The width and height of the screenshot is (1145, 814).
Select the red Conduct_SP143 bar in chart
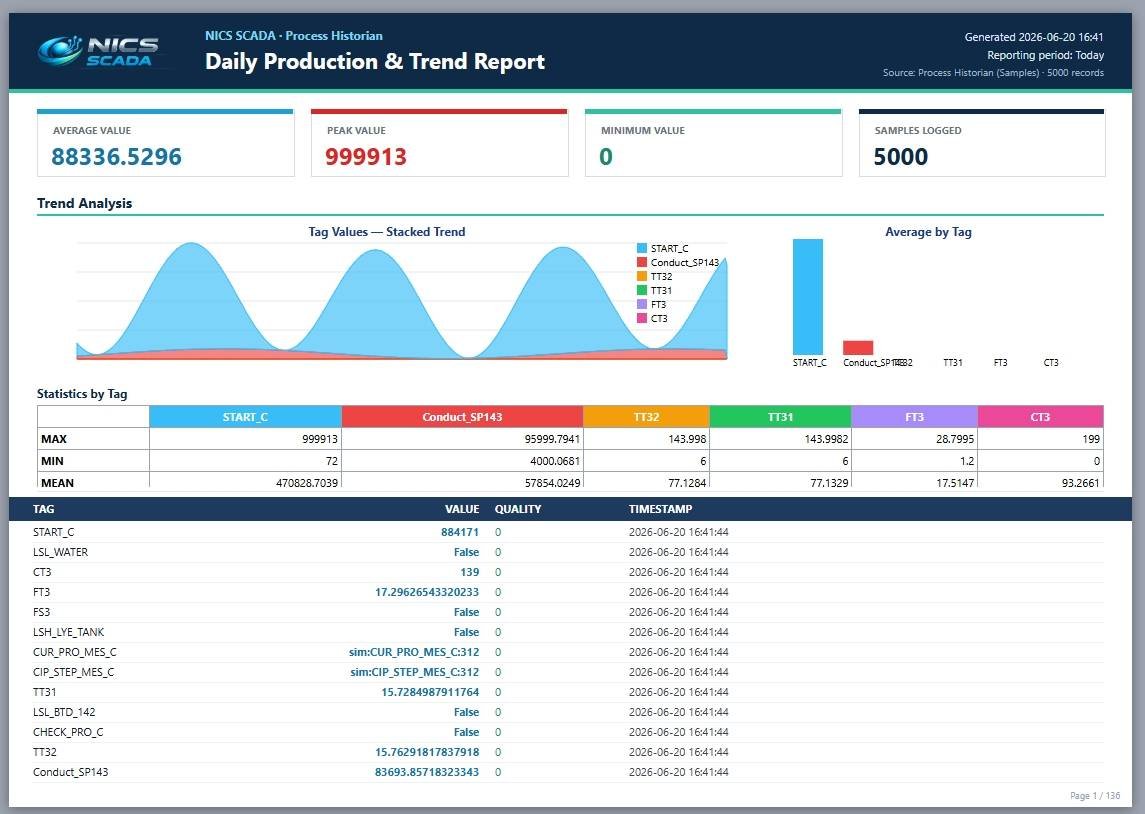click(x=858, y=348)
